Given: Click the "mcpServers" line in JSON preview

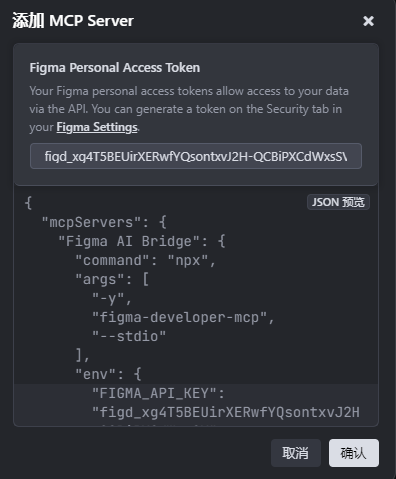Looking at the screenshot, I should click(104, 222).
